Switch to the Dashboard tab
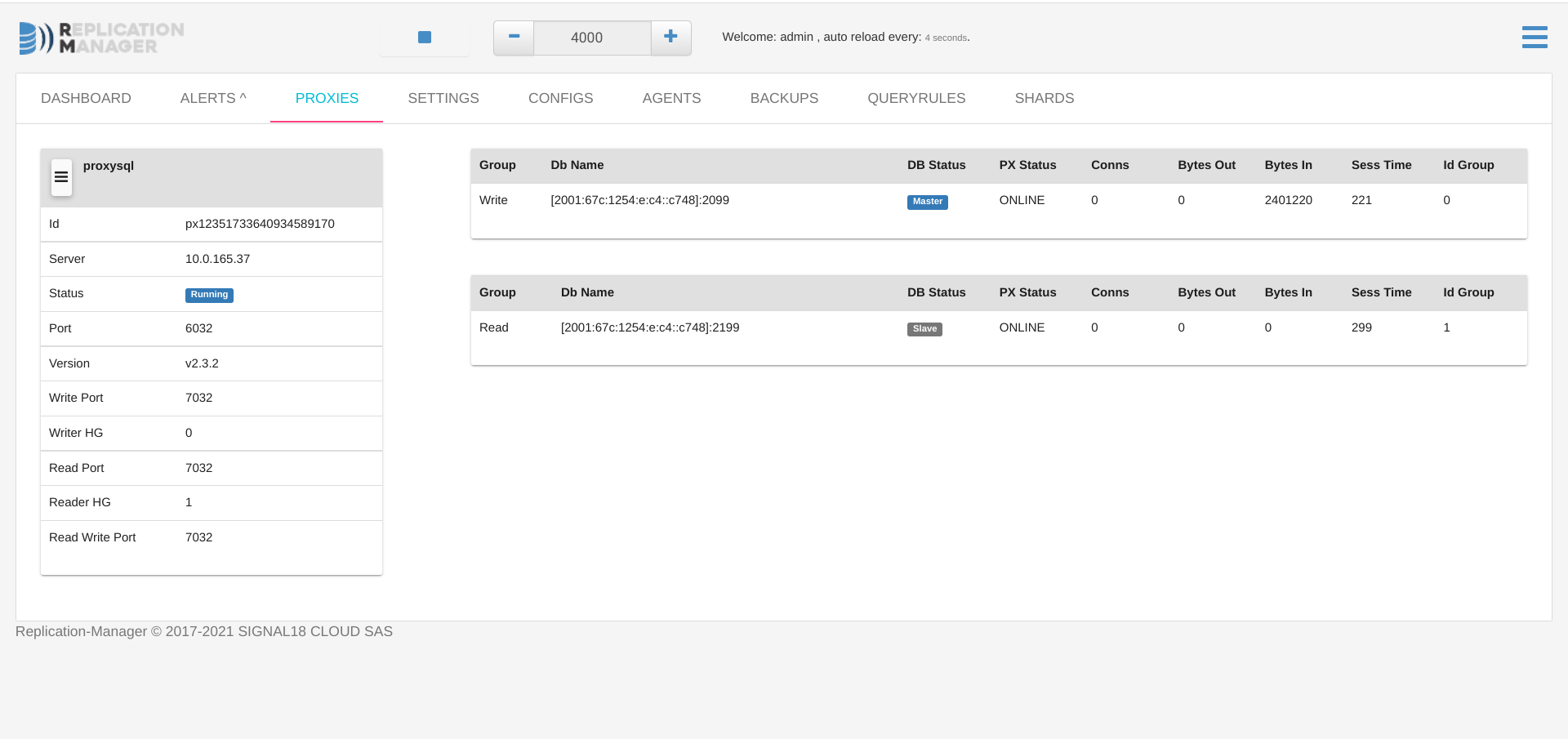This screenshot has width=1568, height=739. click(86, 98)
